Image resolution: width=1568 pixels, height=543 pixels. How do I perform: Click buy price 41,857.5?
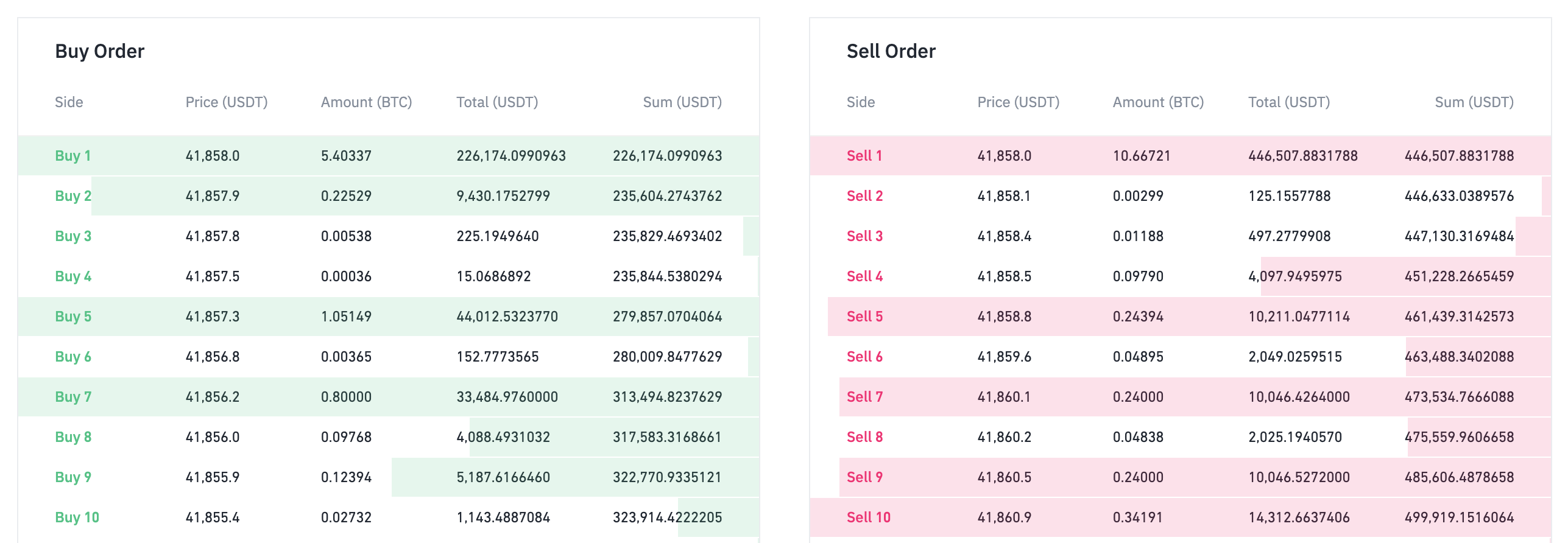[x=213, y=276]
